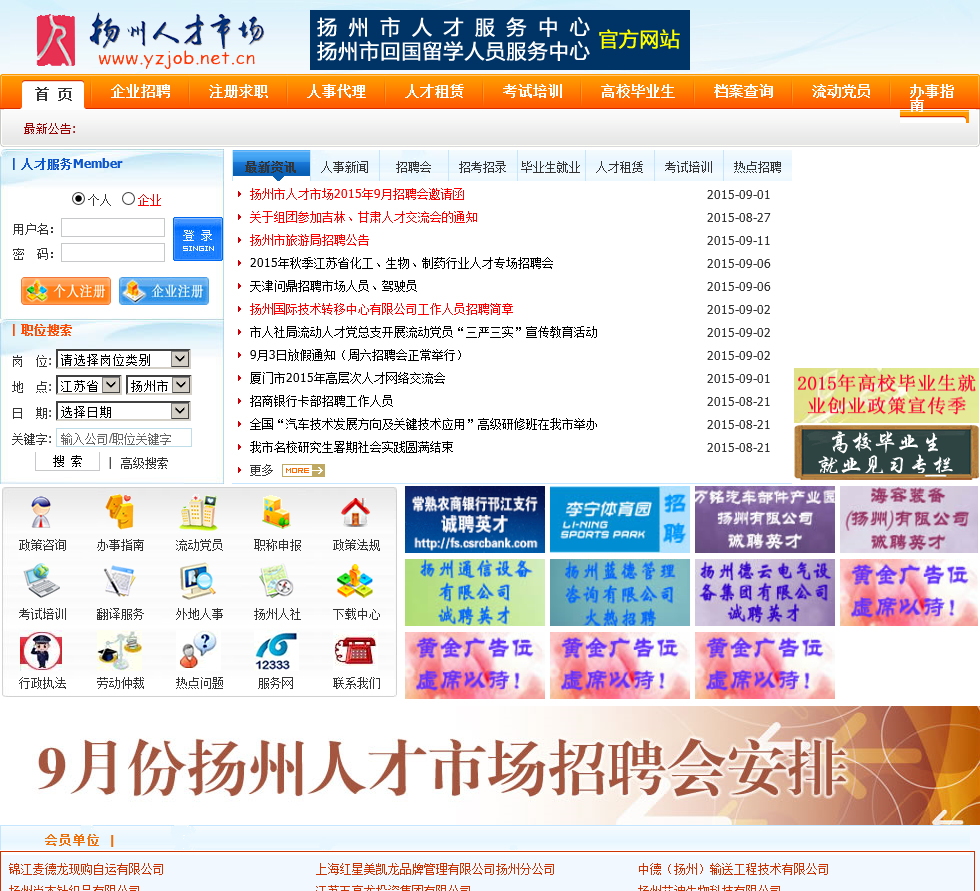
Task: Open the 热点问题 question icon
Action: [x=199, y=650]
